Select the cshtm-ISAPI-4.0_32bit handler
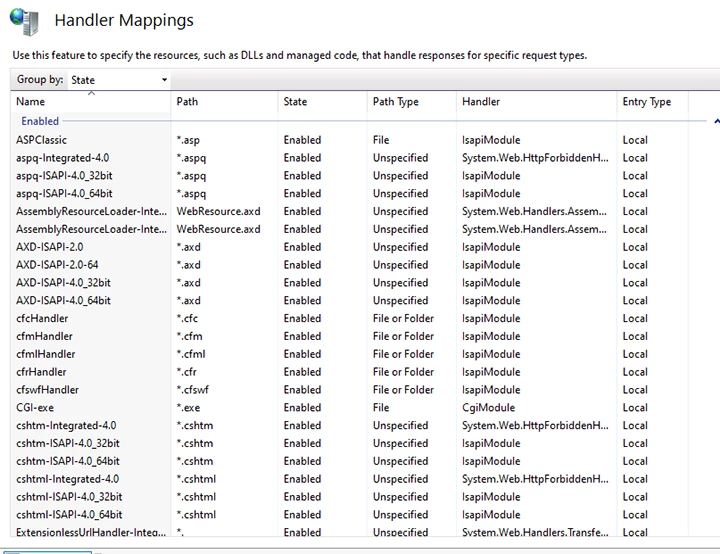720x554 pixels. pos(68,443)
